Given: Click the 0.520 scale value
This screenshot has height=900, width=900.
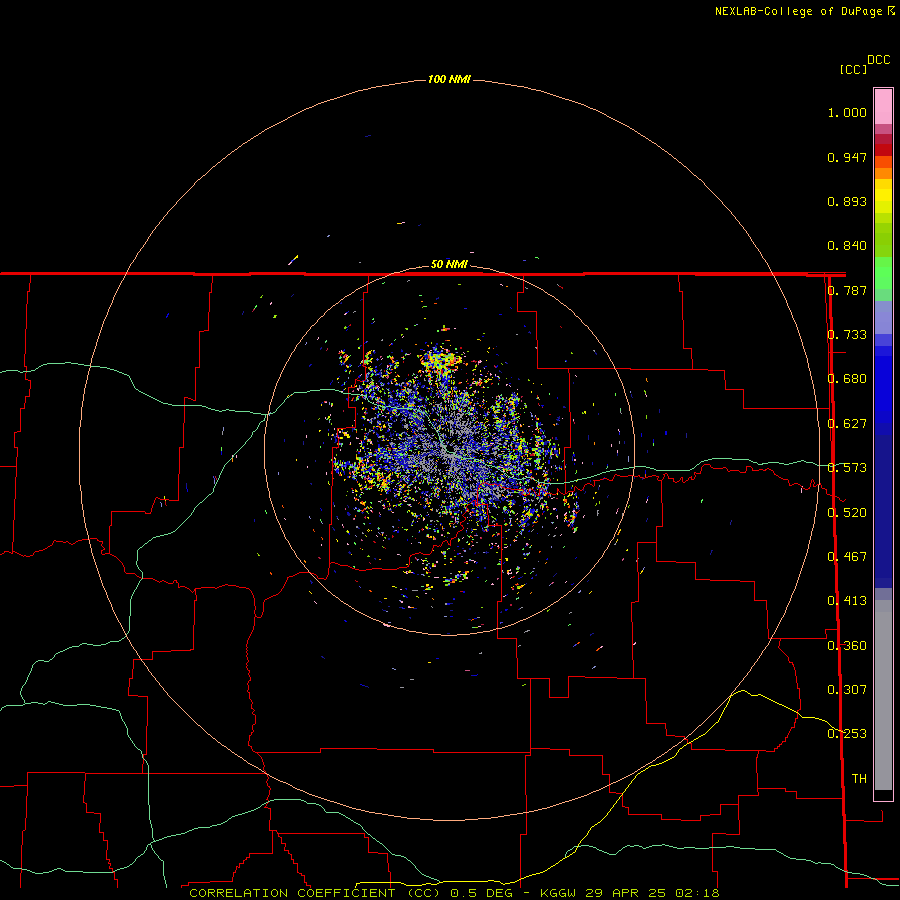Looking at the screenshot, I should pos(847,513).
